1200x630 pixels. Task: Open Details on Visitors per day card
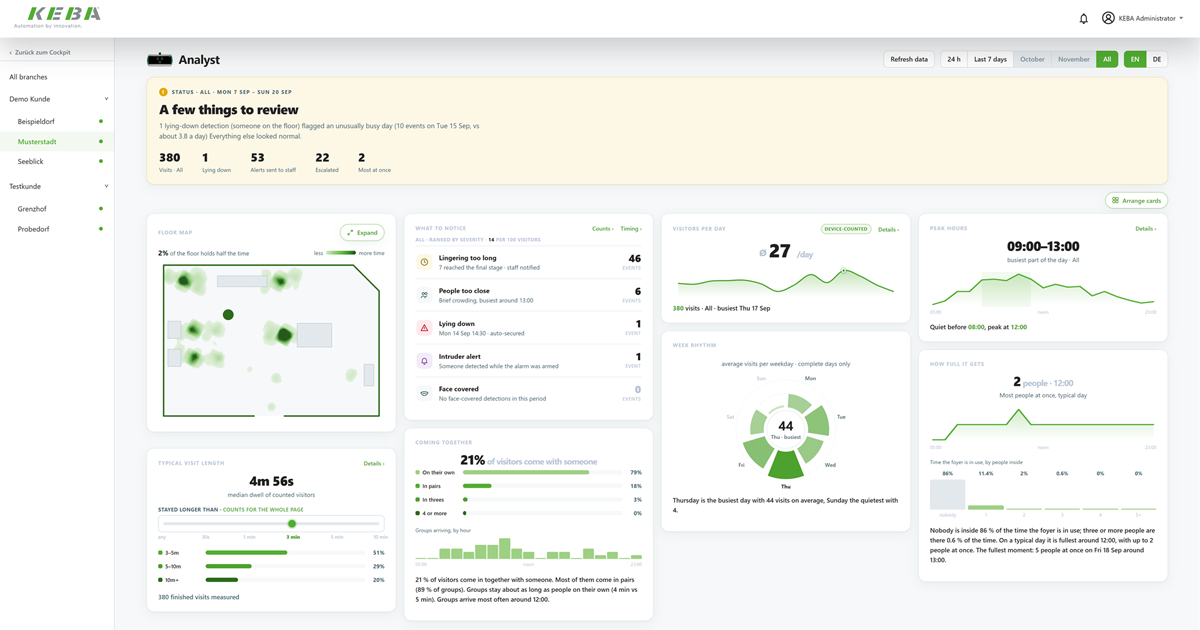click(888, 229)
